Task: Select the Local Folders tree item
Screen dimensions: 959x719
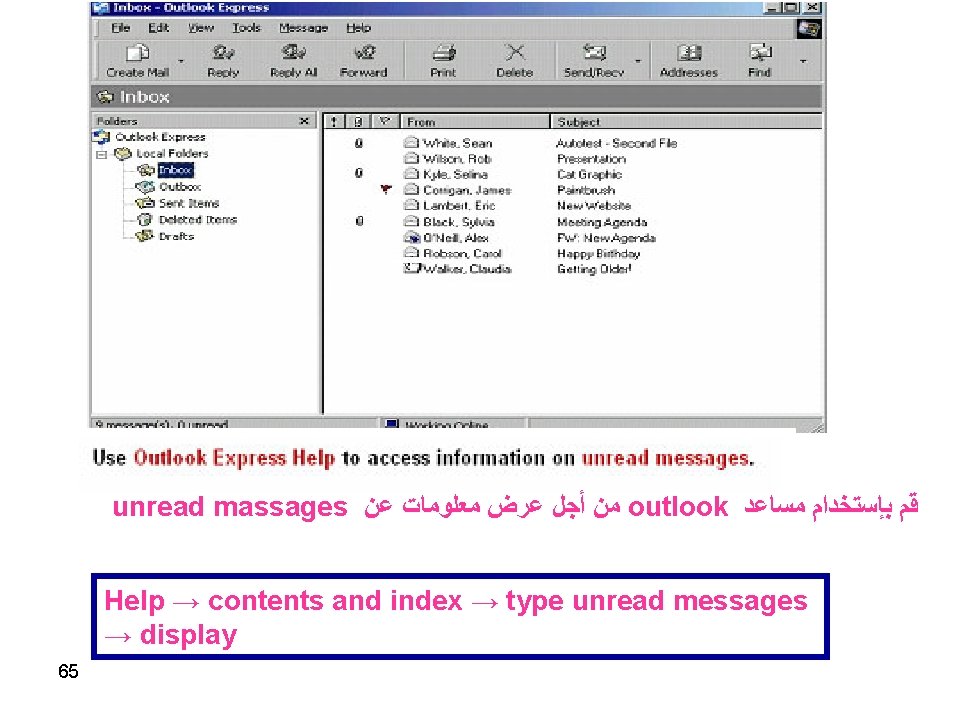Action: pyautogui.click(x=172, y=153)
